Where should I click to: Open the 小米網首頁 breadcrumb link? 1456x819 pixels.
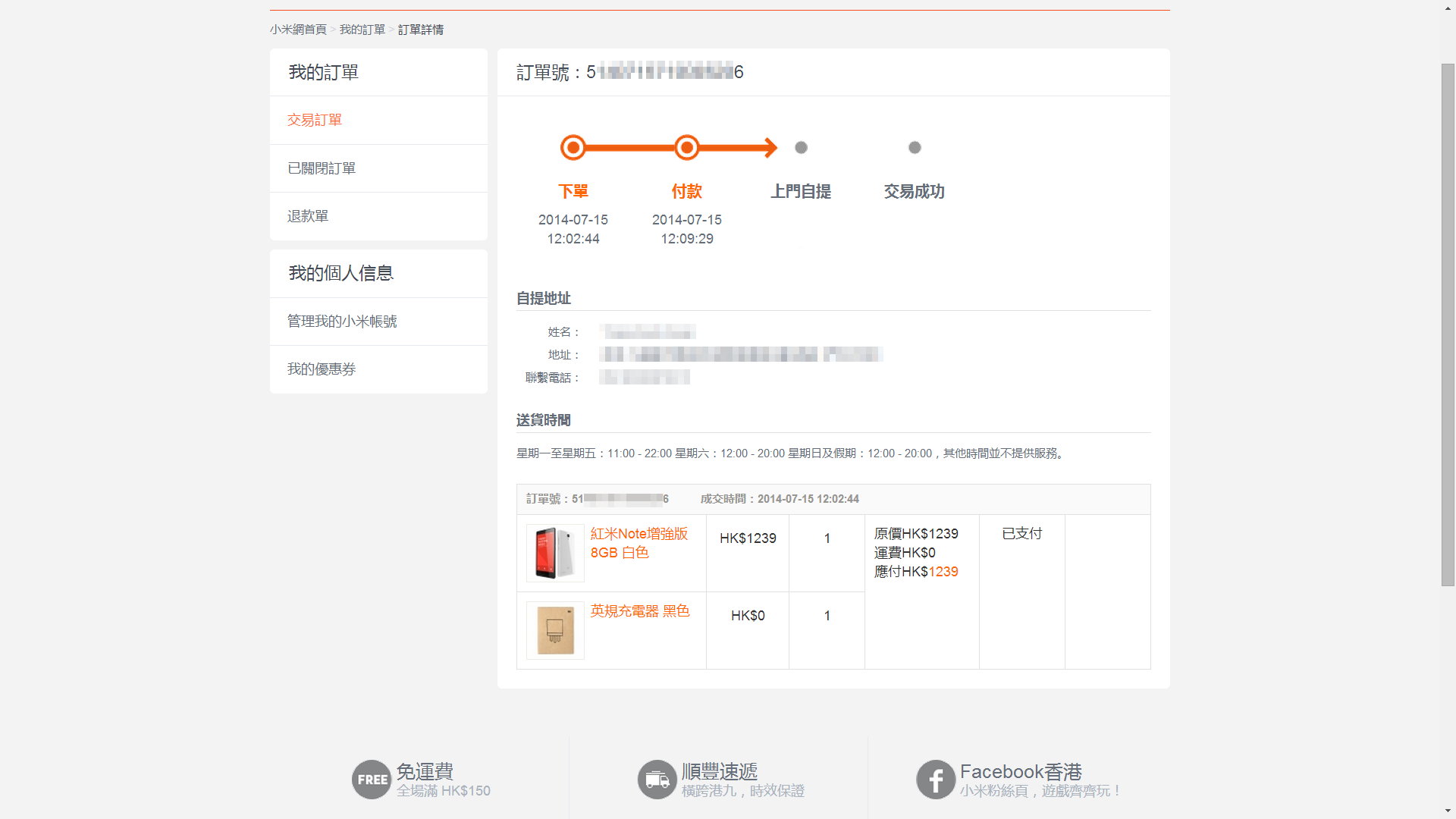(298, 30)
